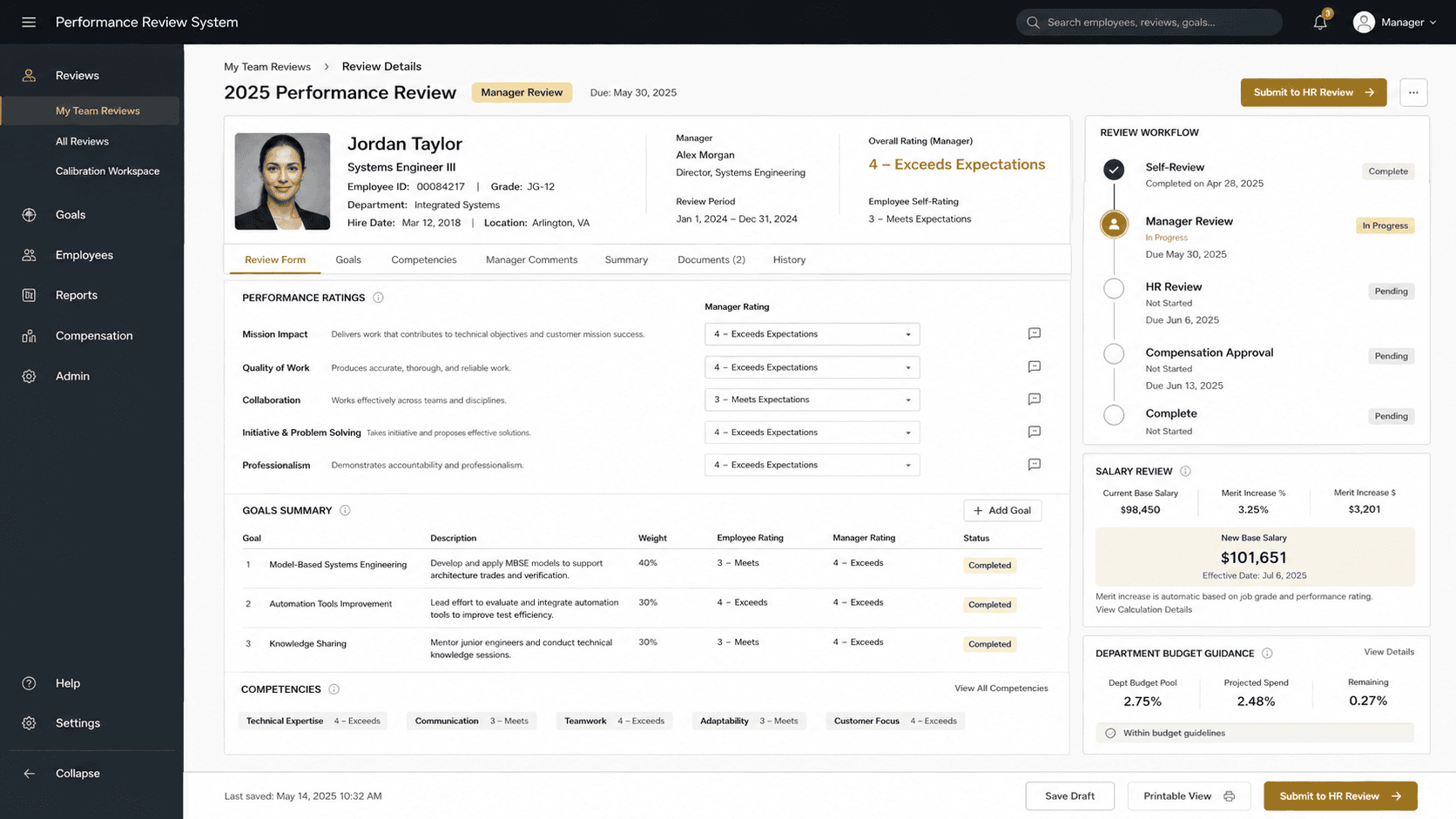The image size is (1456, 819).
Task: Click the Reviews sidebar icon
Action: click(29, 76)
